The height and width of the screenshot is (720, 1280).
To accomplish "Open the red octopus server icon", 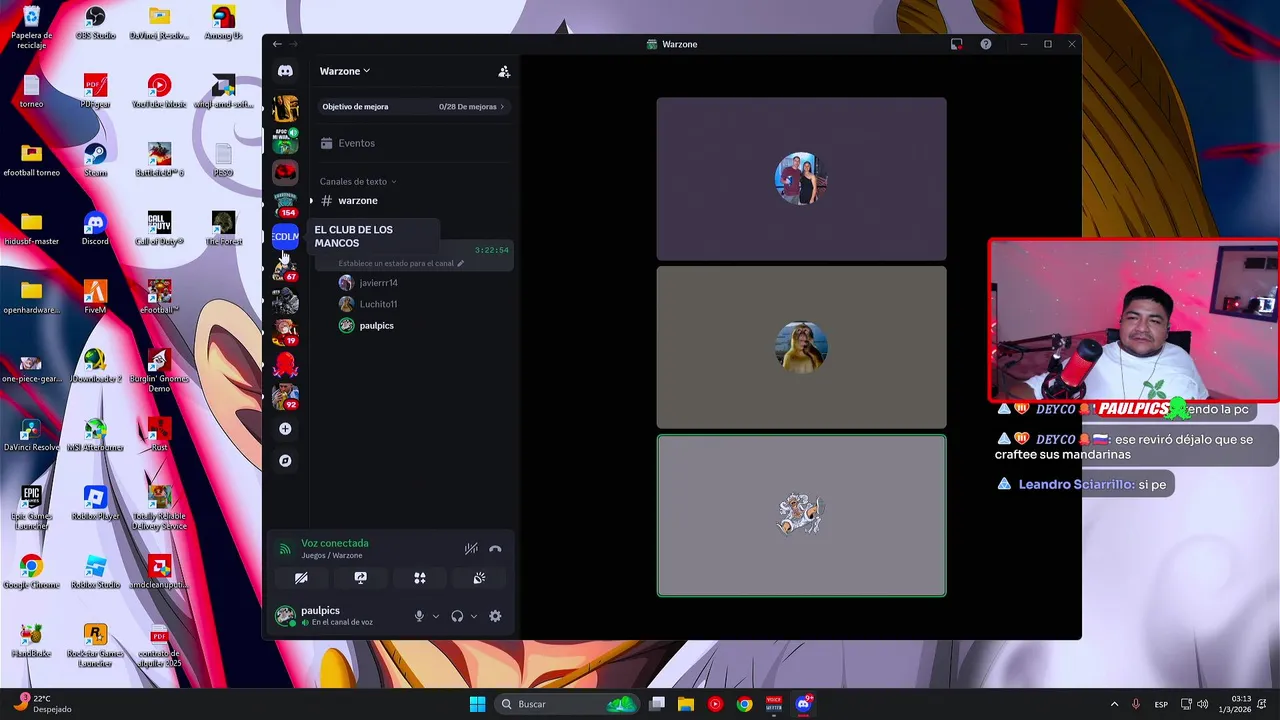I will click(x=285, y=364).
